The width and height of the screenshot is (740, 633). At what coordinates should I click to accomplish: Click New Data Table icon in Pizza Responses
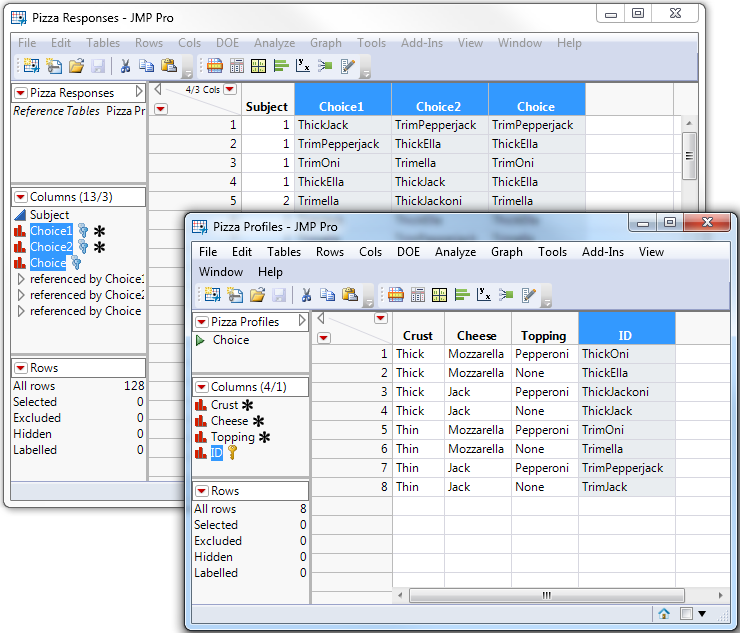click(x=30, y=66)
